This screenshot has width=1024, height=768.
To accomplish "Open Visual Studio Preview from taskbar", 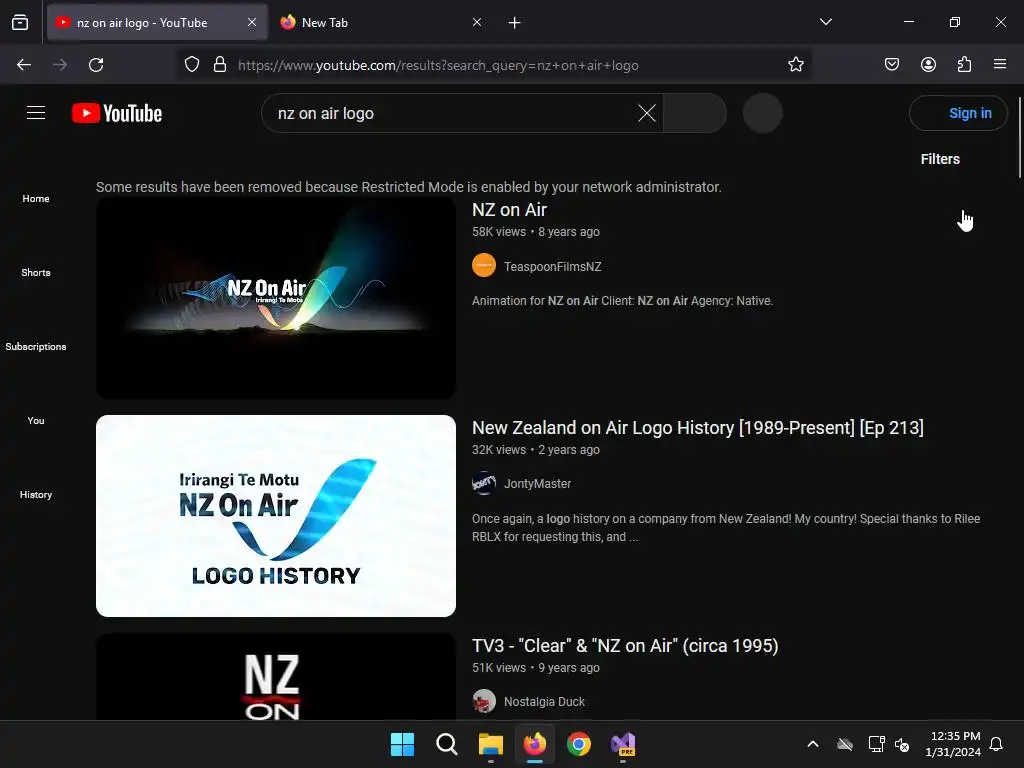I will coord(623,744).
